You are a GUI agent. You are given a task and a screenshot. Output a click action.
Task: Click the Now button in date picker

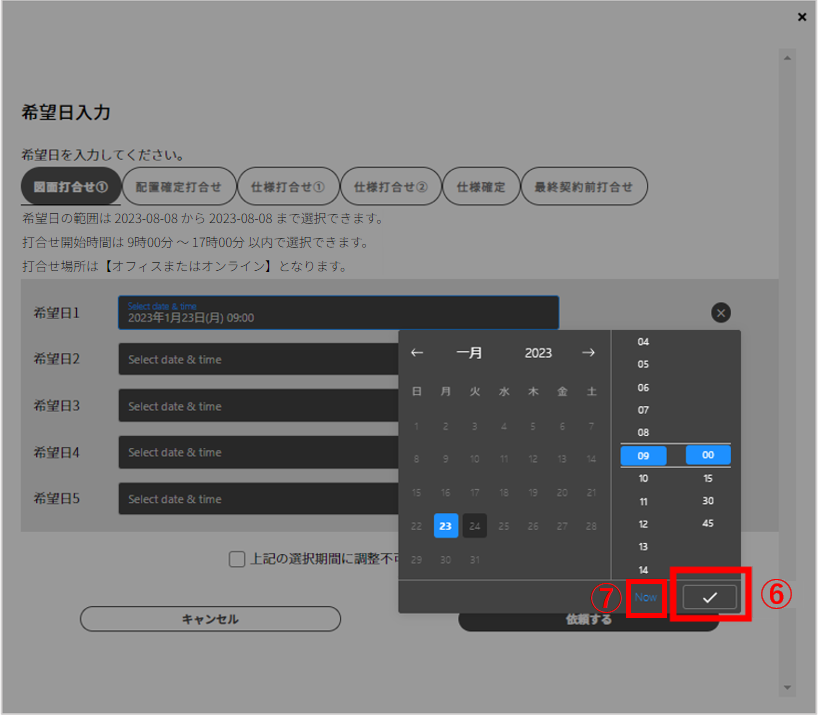pyautogui.click(x=645, y=597)
